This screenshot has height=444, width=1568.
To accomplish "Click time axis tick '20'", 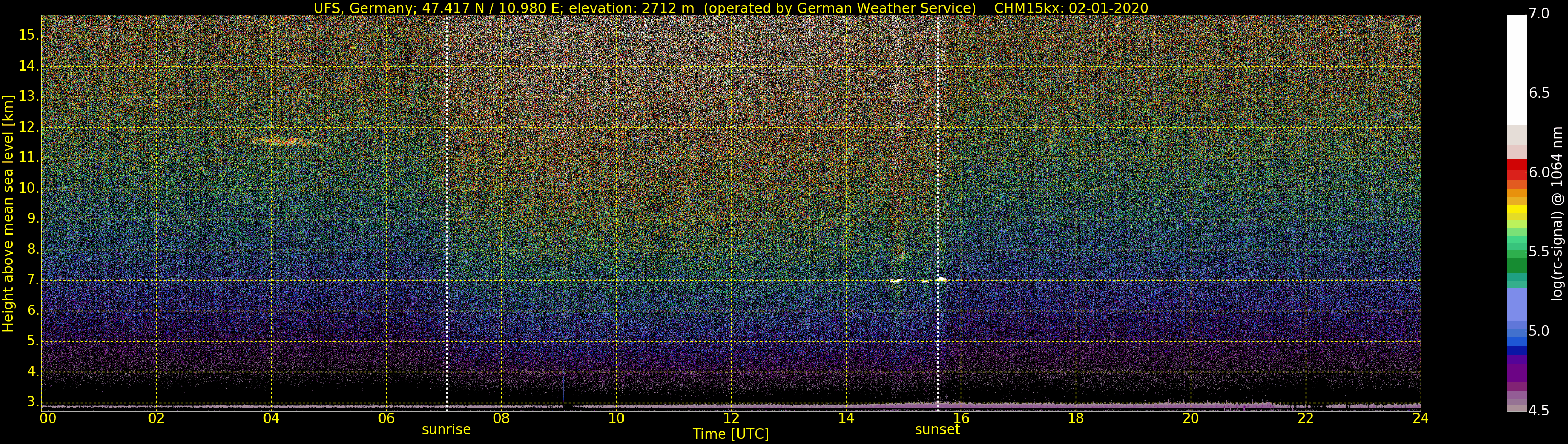I will tap(1191, 418).
